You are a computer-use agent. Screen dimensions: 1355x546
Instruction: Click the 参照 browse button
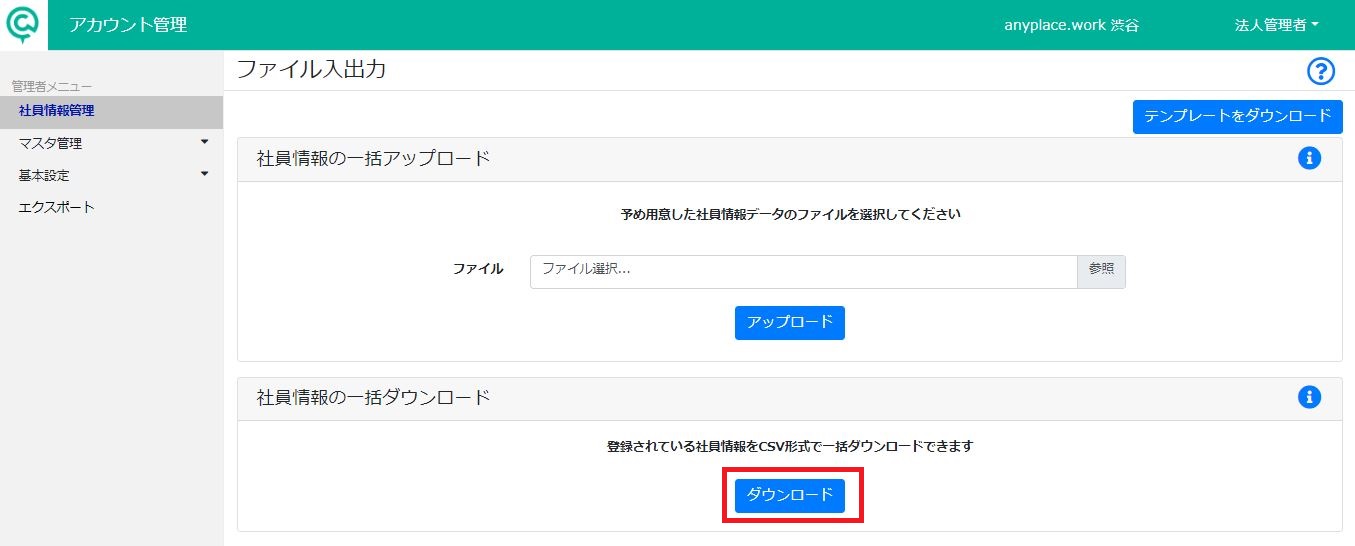click(x=1101, y=272)
